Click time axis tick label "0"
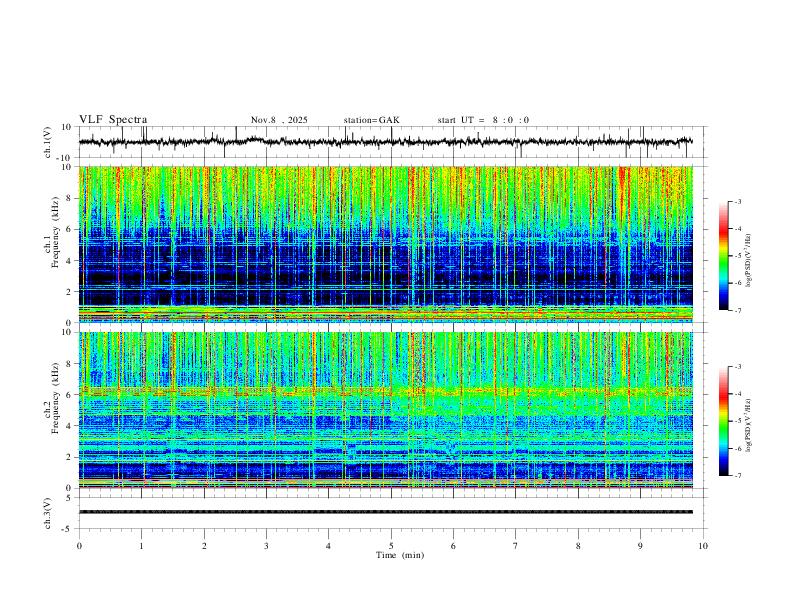The width and height of the screenshot is (792, 612). (x=79, y=546)
